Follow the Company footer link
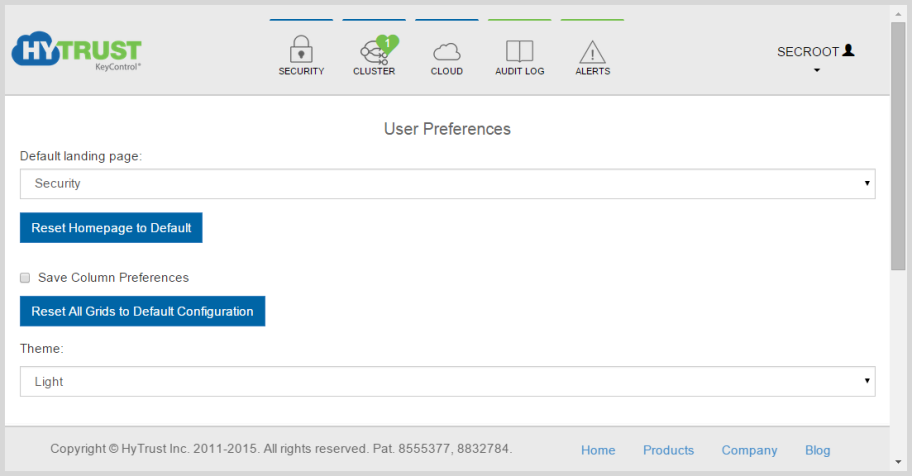The height and width of the screenshot is (476, 912). point(749,450)
